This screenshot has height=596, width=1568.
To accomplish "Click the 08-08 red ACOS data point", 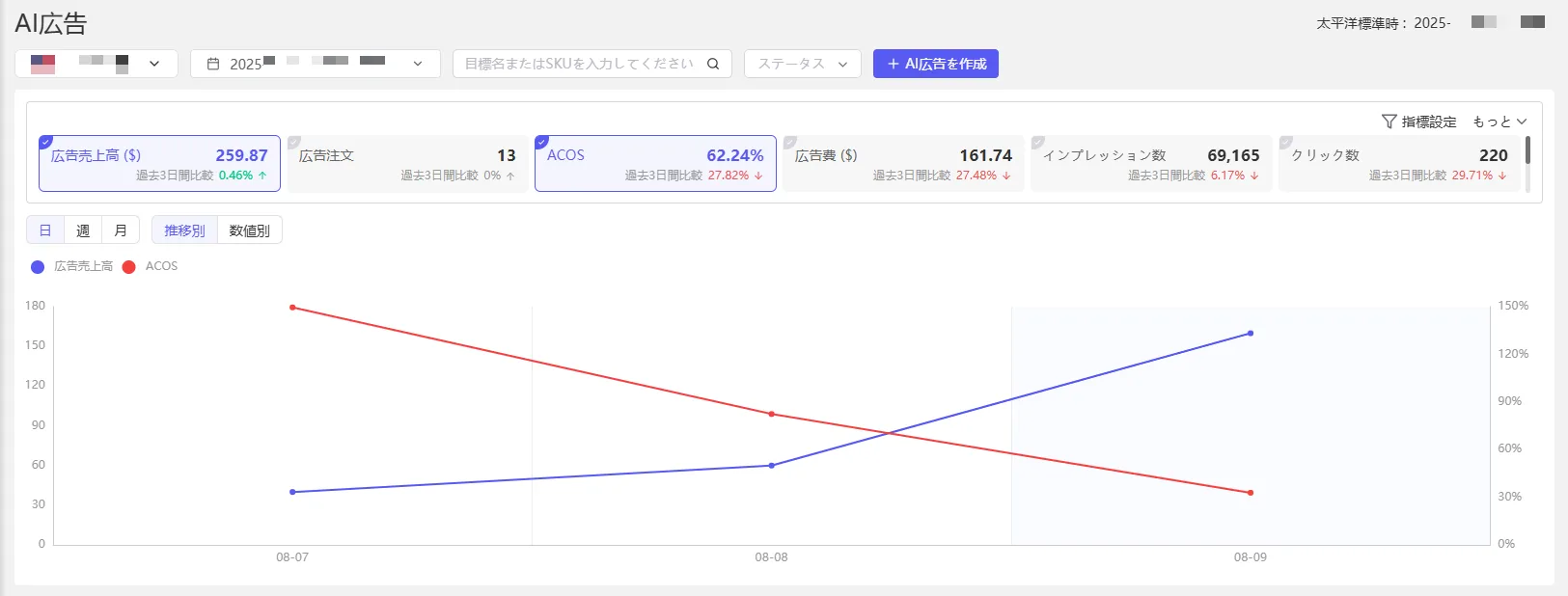I will point(772,415).
